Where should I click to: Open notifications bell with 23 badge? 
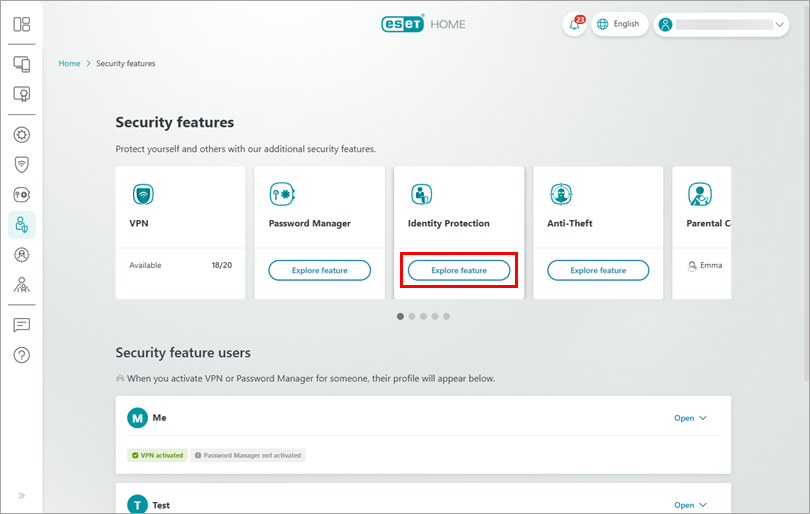point(574,24)
